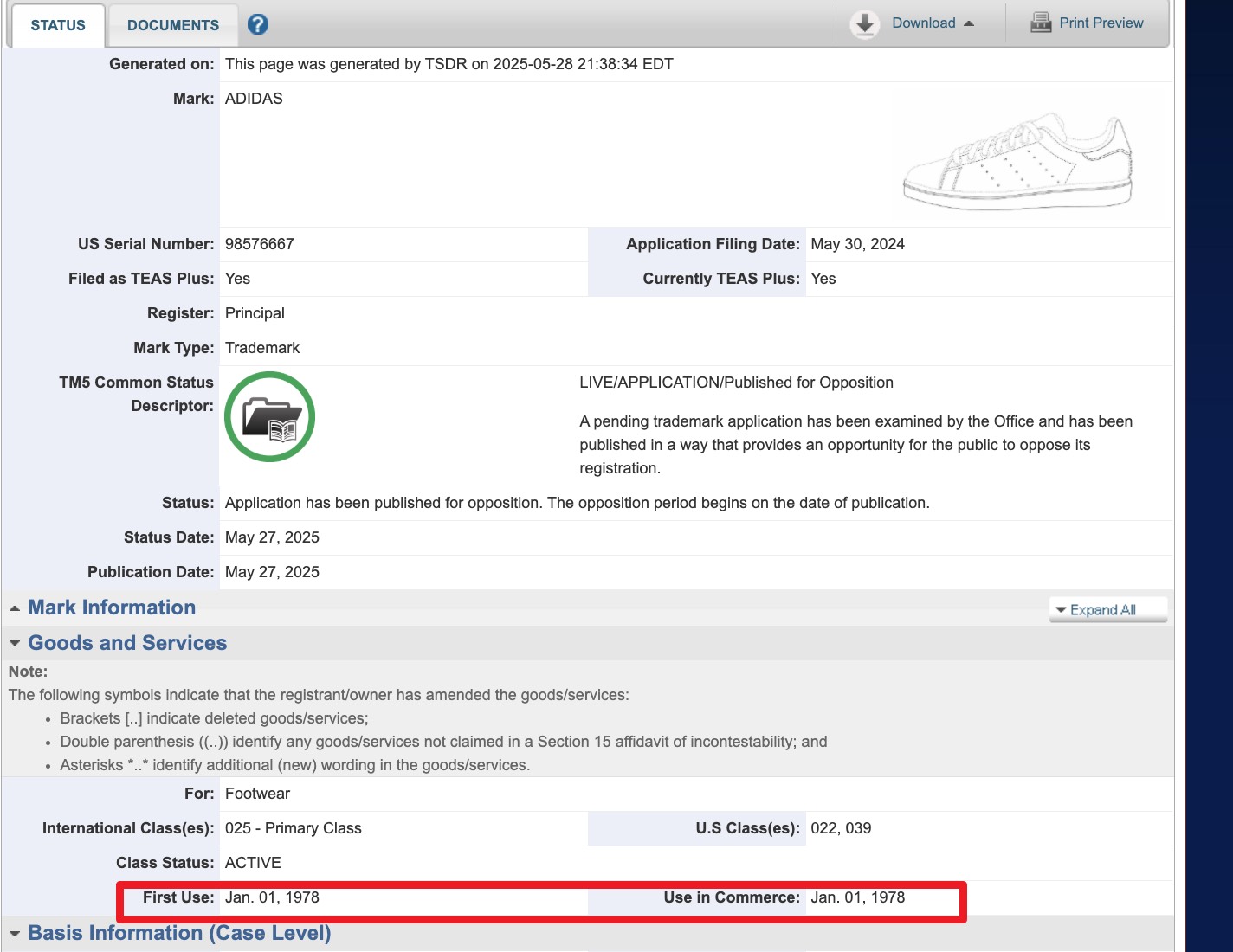The width and height of the screenshot is (1233, 952).
Task: Click the Mark Information expand triangle
Action: pos(15,608)
